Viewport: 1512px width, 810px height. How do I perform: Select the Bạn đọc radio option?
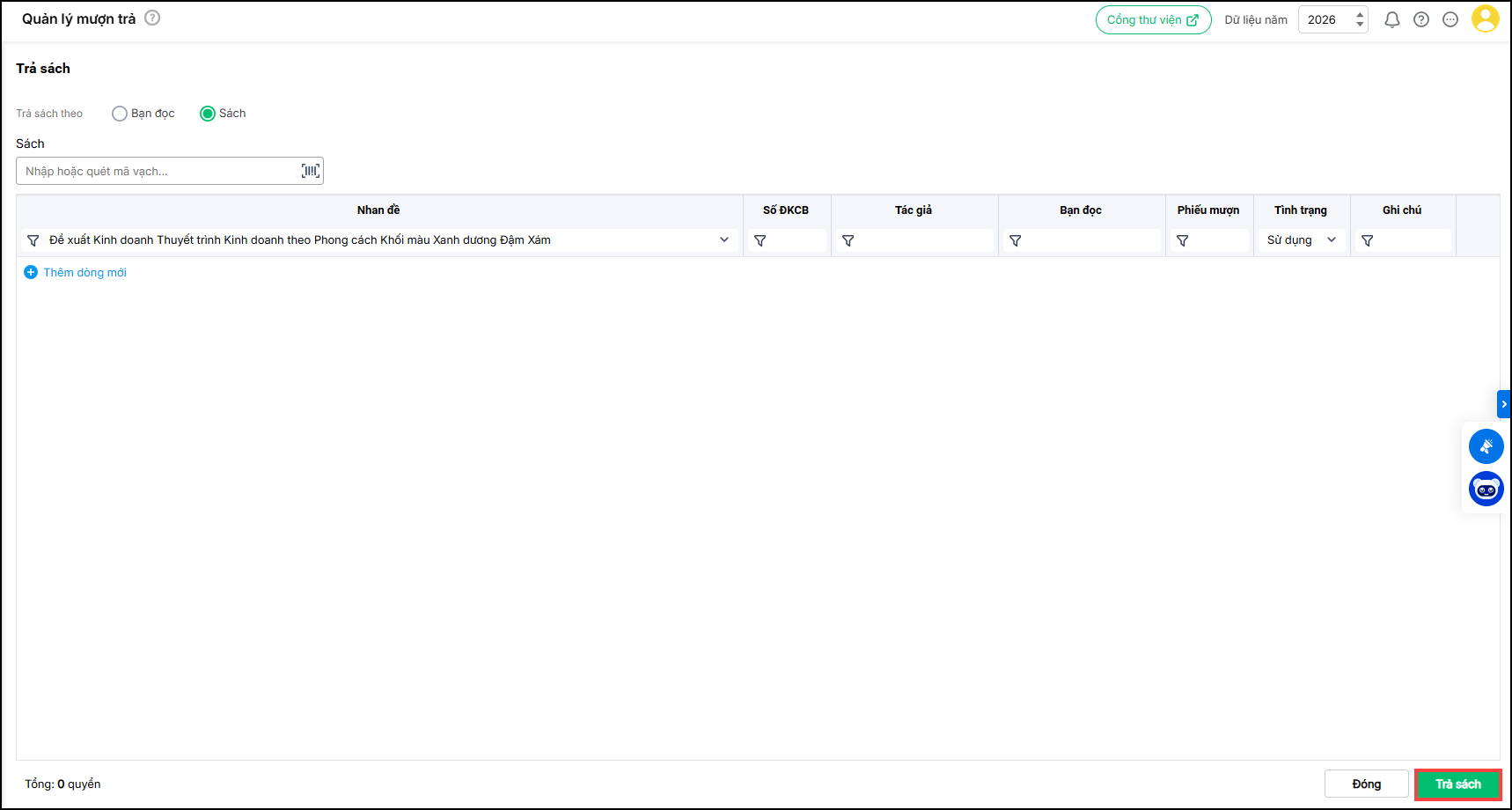(120, 114)
